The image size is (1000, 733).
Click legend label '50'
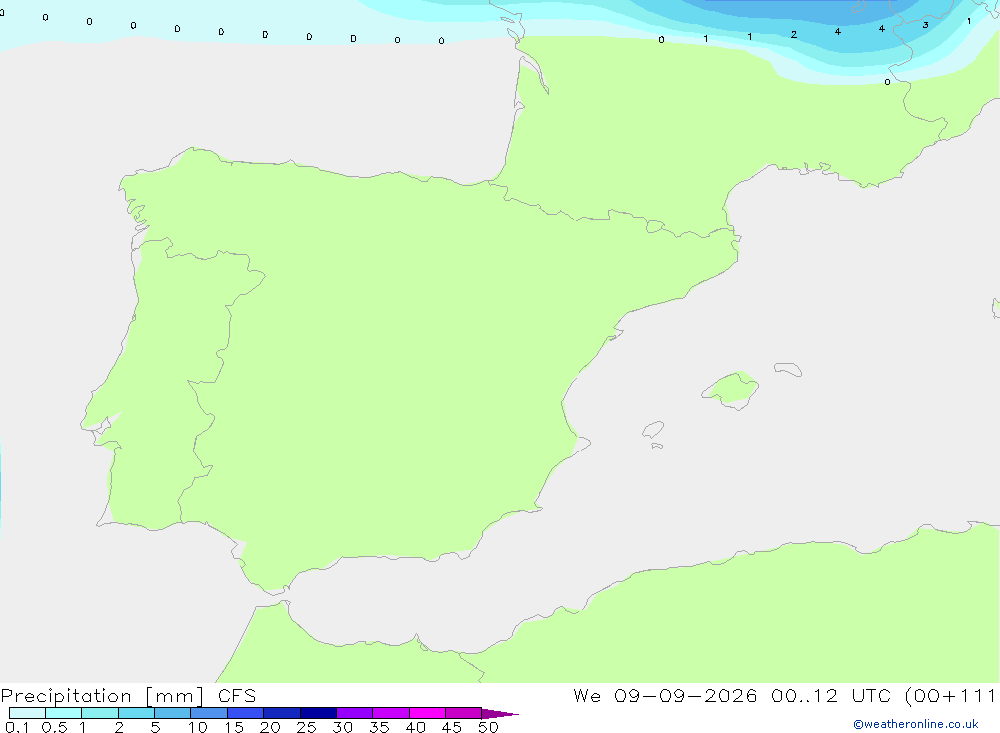489,727
